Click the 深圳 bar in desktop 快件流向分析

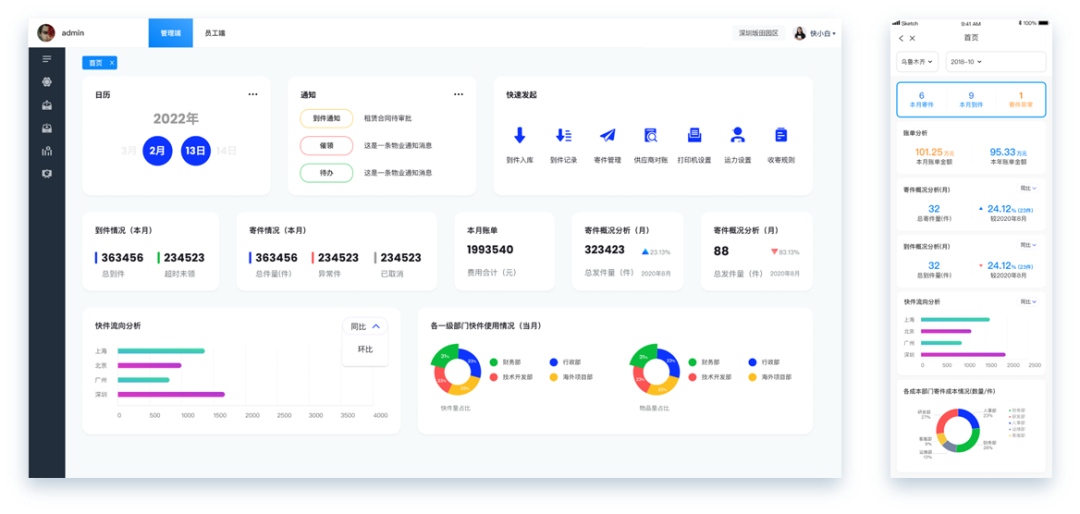point(172,394)
